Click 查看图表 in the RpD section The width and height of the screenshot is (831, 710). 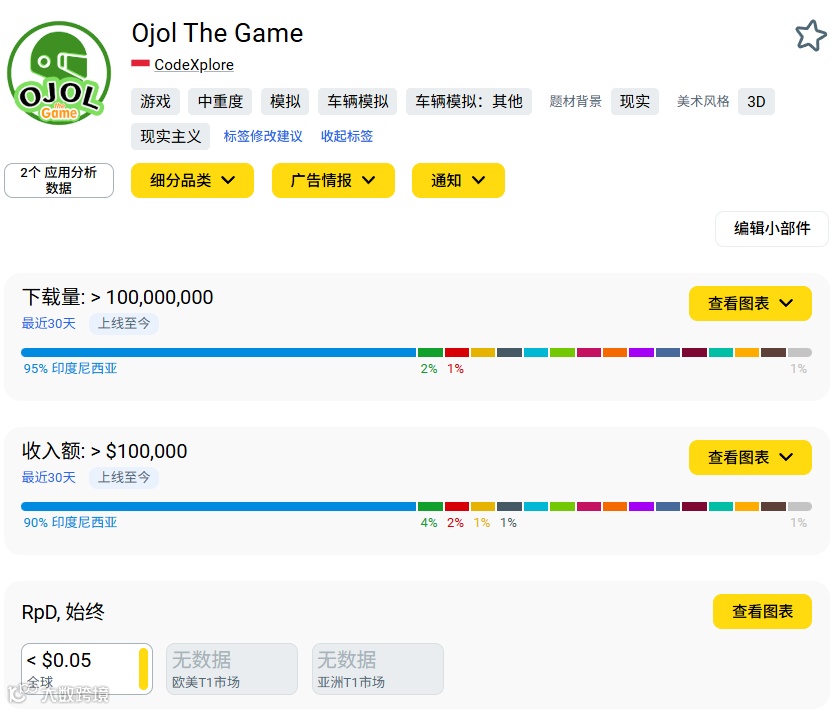coord(762,612)
